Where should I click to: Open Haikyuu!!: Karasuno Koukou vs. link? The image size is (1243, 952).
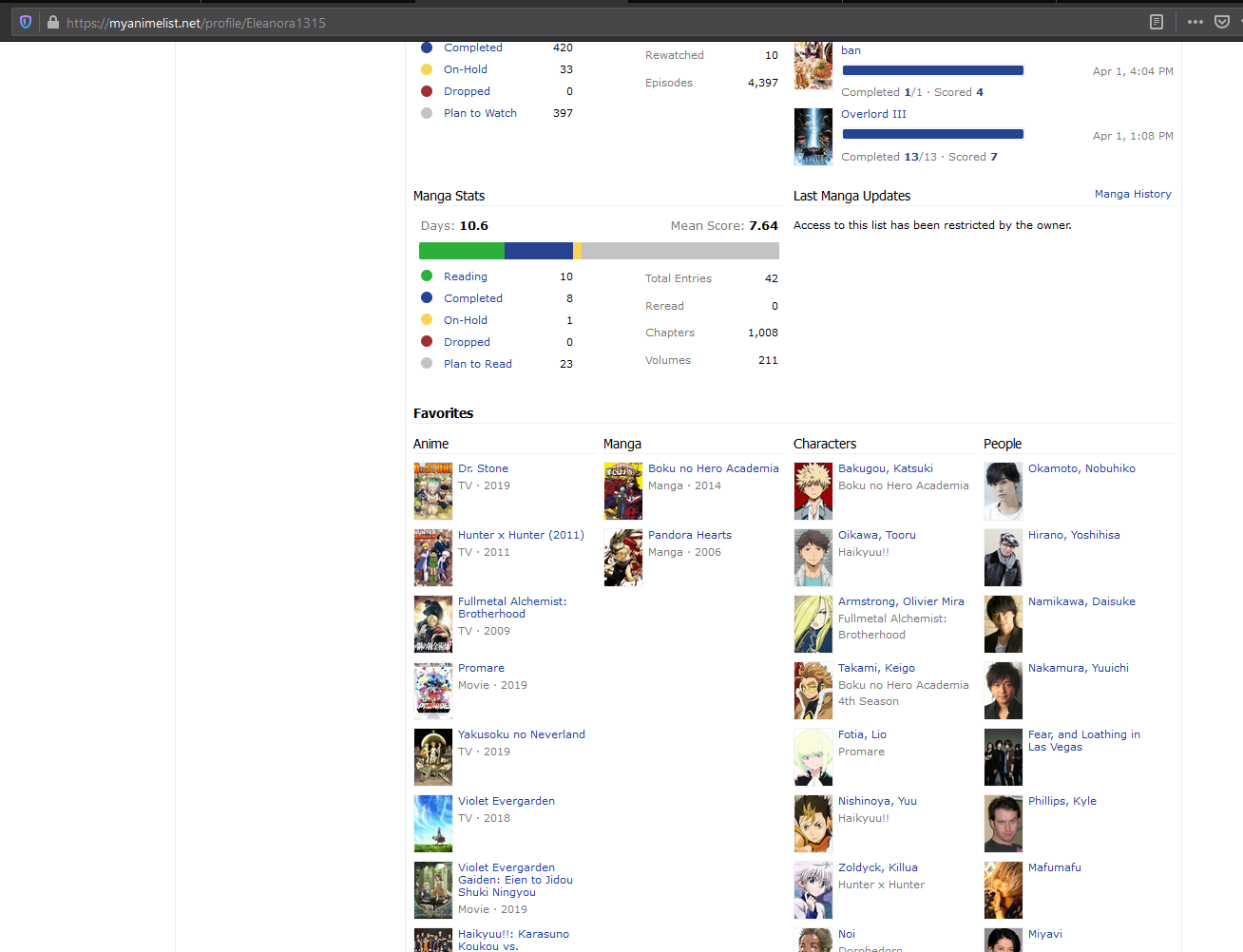point(513,940)
